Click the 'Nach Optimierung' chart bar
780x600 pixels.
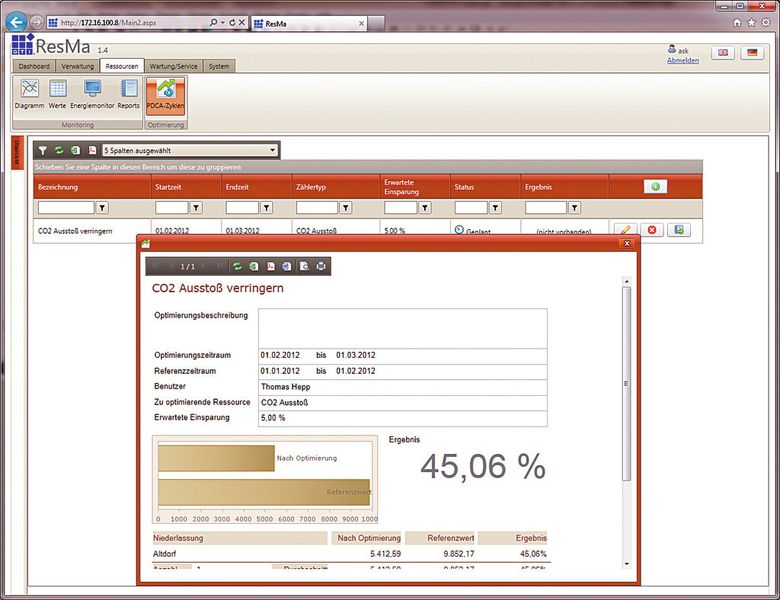tap(216, 458)
